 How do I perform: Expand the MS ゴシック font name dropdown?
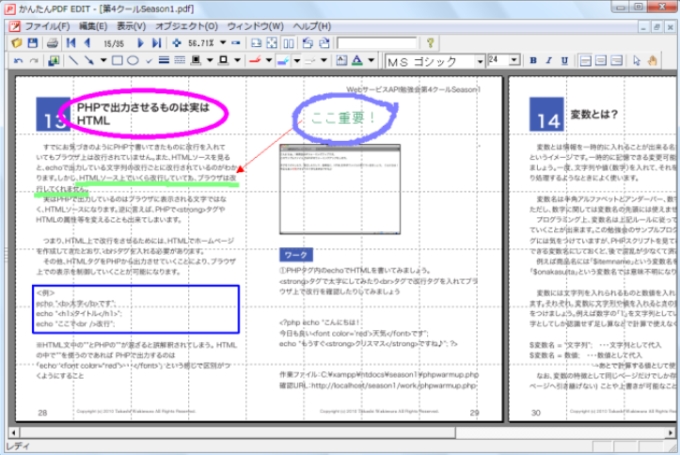pos(480,62)
